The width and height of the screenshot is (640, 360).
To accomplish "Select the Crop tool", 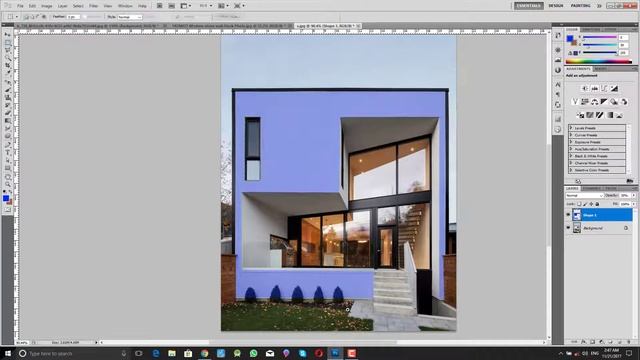I will pyautogui.click(x=7, y=66).
